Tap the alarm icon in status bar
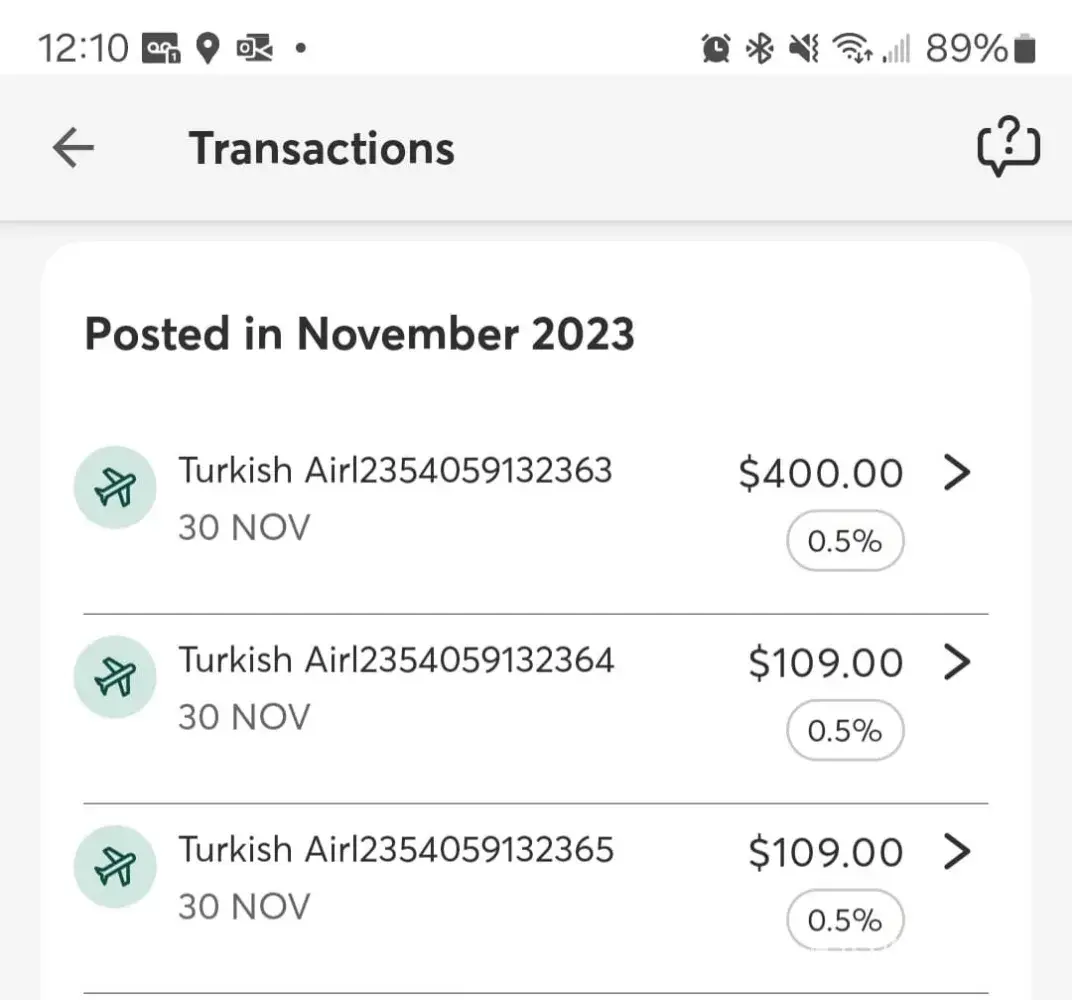1072x1000 pixels. (x=716, y=48)
